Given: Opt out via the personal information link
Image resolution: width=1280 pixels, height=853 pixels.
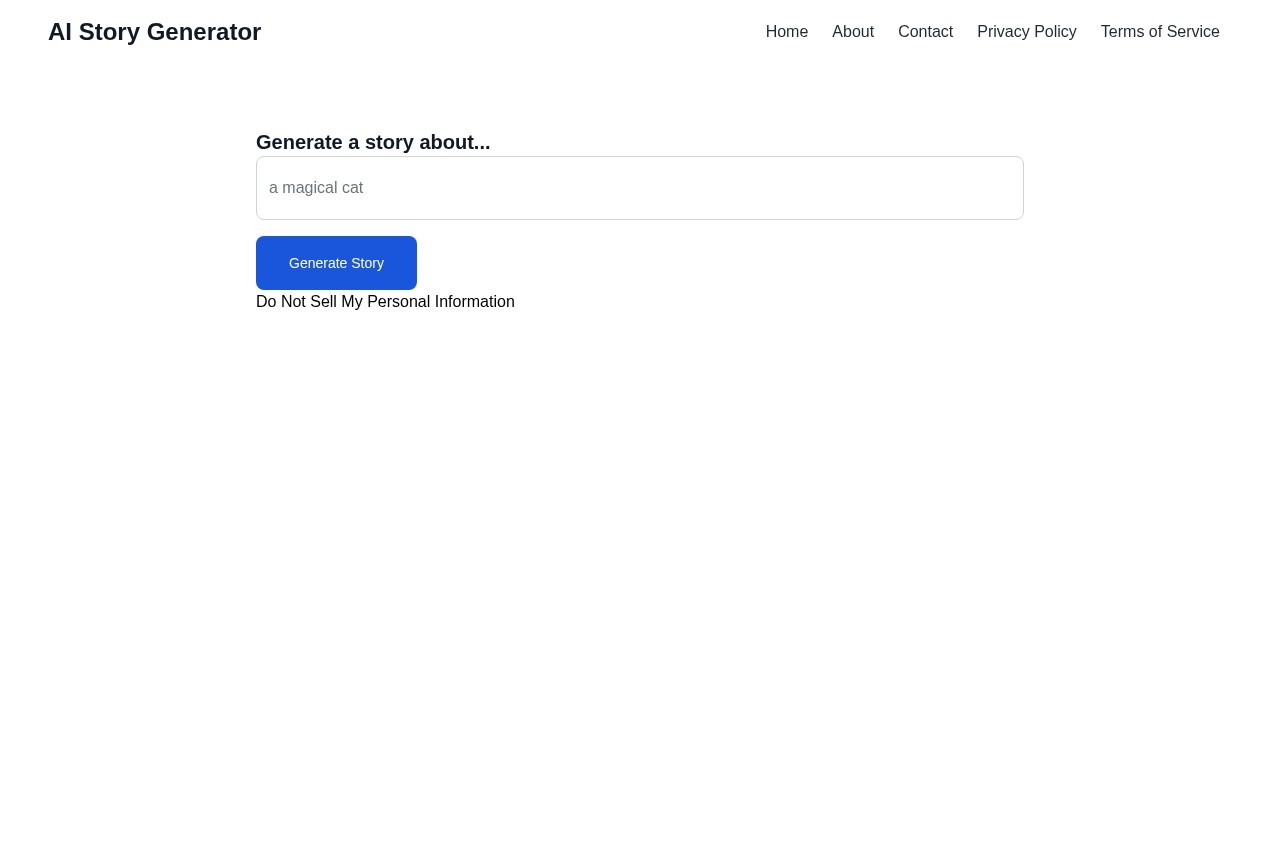Looking at the screenshot, I should pyautogui.click(x=385, y=301).
